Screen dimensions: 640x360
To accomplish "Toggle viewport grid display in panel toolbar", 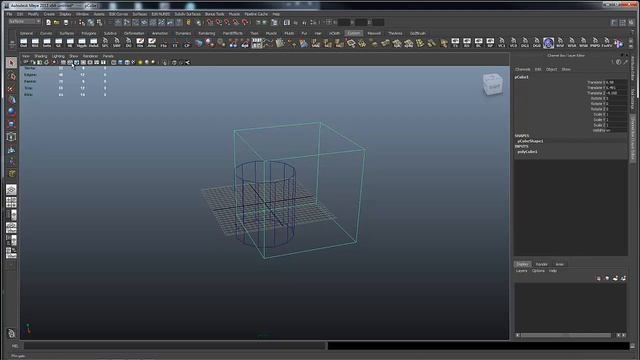I will (x=63, y=62).
